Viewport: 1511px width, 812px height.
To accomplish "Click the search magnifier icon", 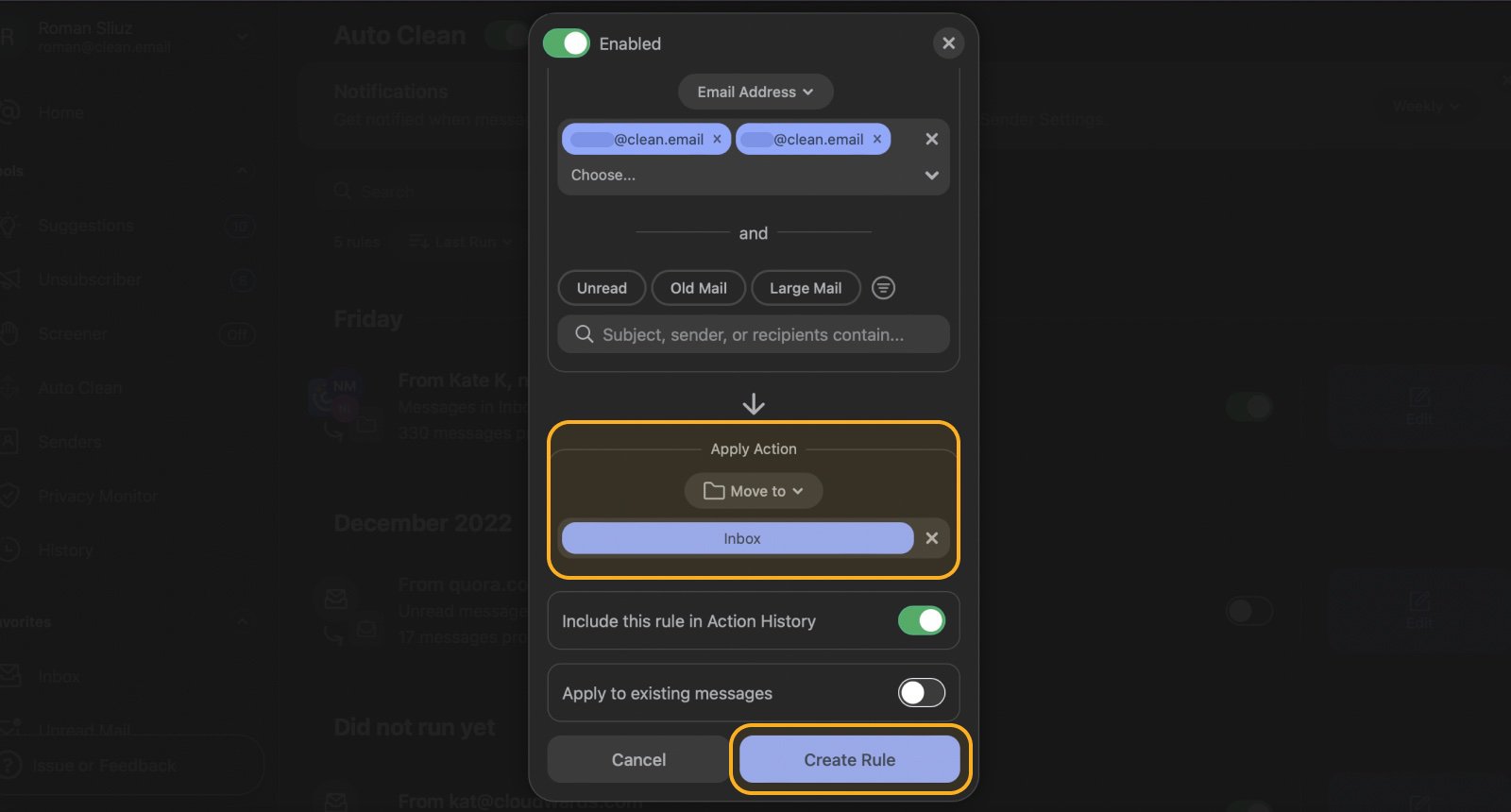I will (x=585, y=334).
